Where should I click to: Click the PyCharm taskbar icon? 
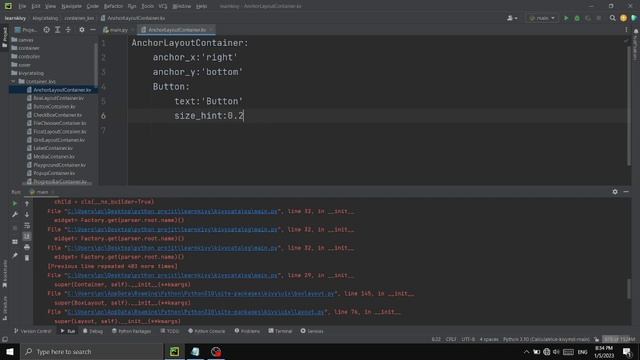coord(174,351)
